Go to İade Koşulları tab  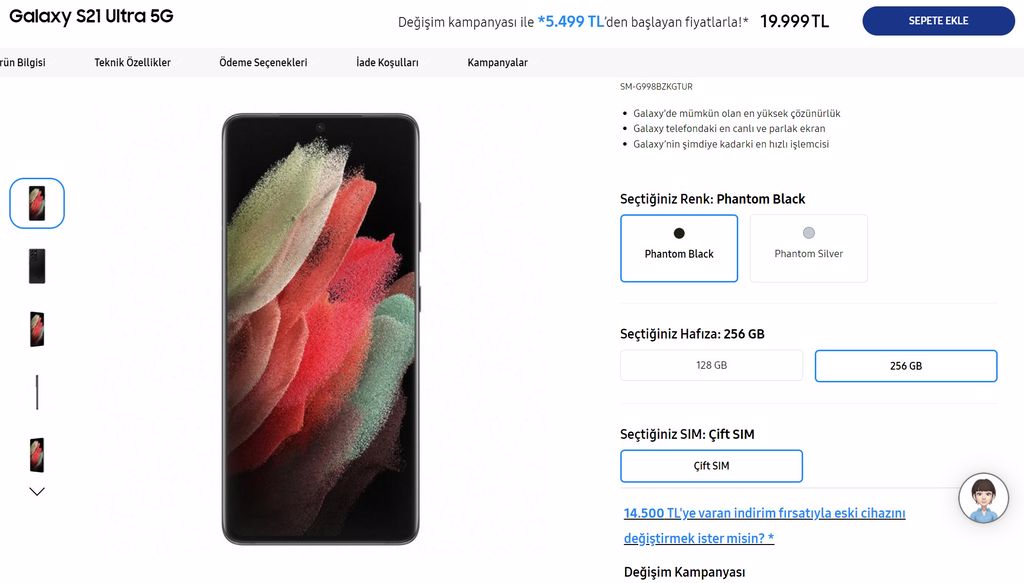[387, 63]
